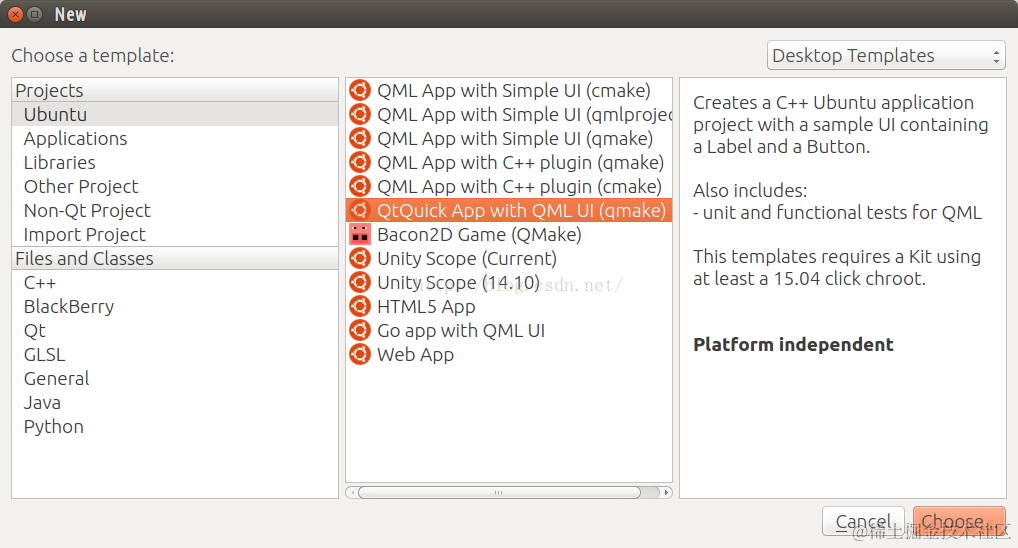Select the Import Project category
1018x548 pixels.
click(x=175, y=234)
